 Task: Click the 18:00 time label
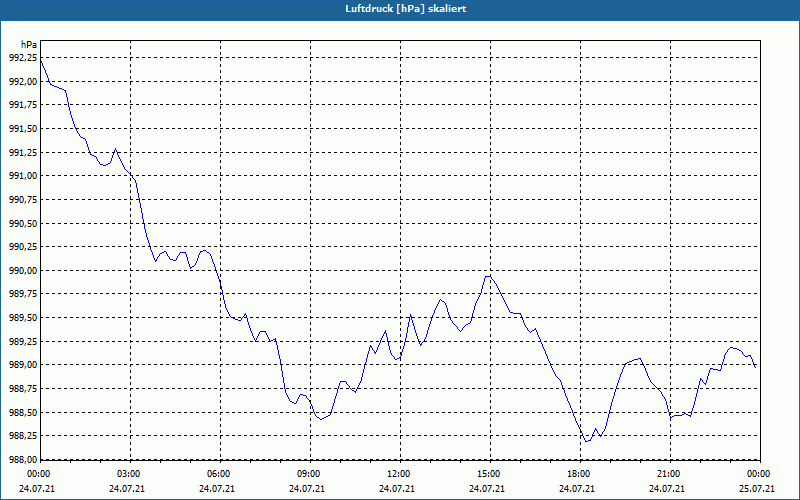[x=578, y=474]
